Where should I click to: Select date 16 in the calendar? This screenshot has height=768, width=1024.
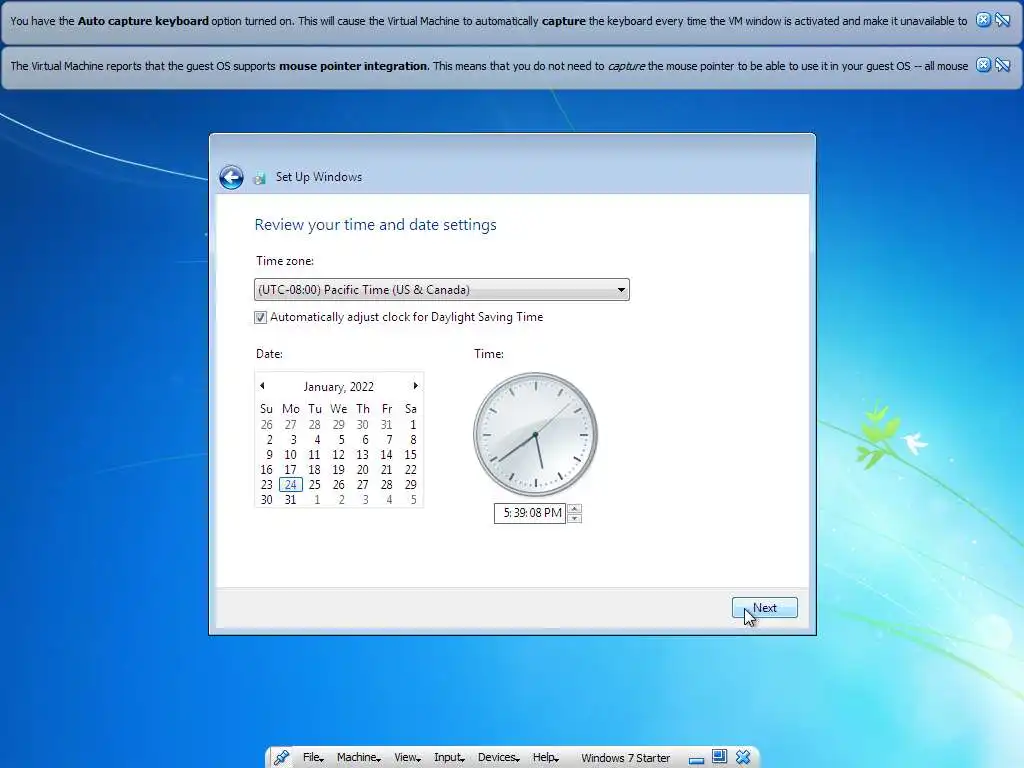click(x=266, y=470)
